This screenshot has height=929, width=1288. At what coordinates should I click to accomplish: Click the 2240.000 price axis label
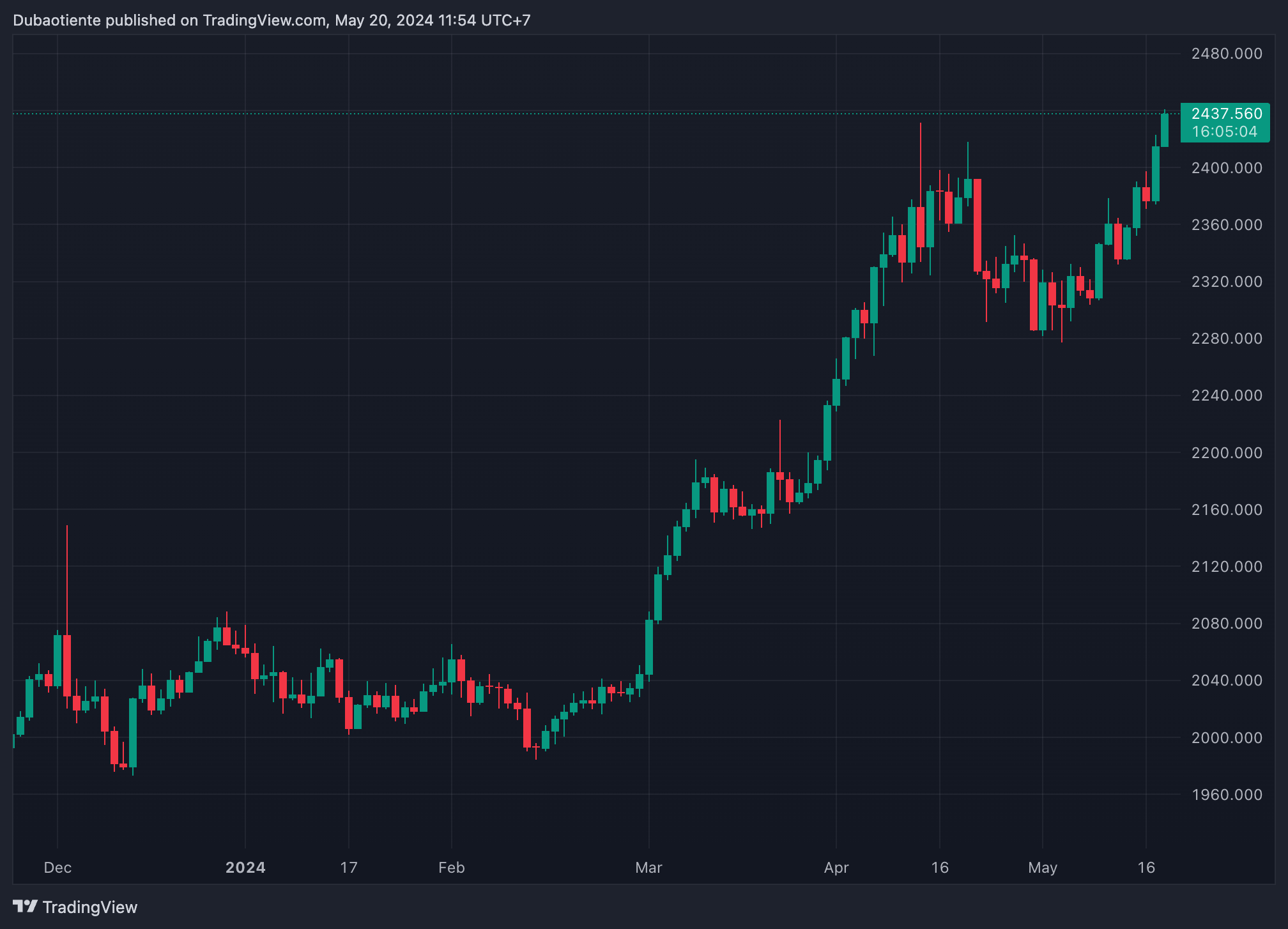click(x=1227, y=395)
